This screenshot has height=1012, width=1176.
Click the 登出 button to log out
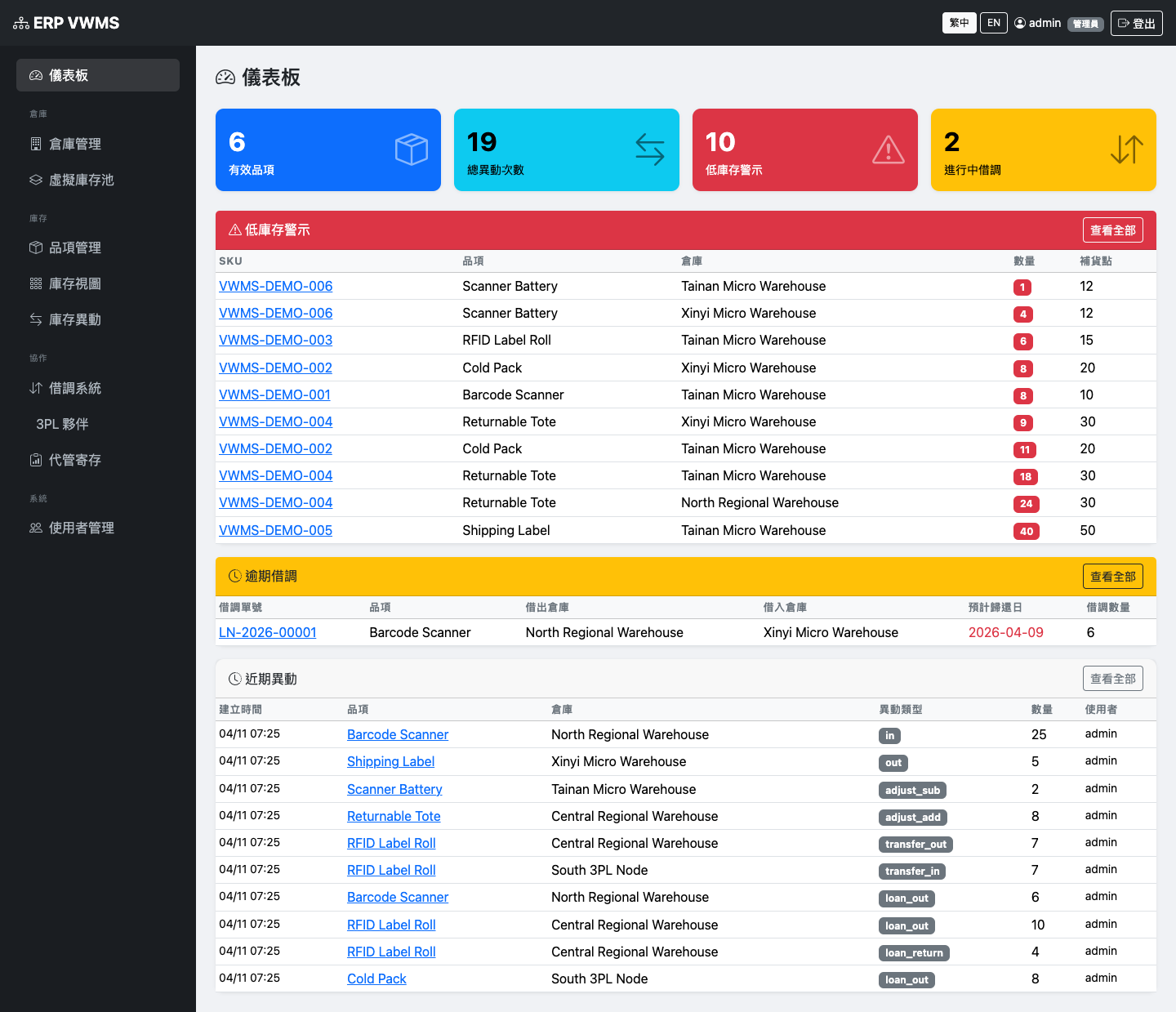click(x=1136, y=23)
